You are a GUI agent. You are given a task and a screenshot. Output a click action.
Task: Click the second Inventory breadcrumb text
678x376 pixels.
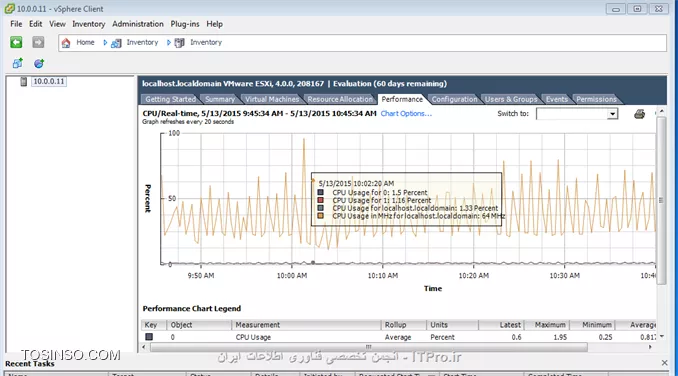(206, 42)
